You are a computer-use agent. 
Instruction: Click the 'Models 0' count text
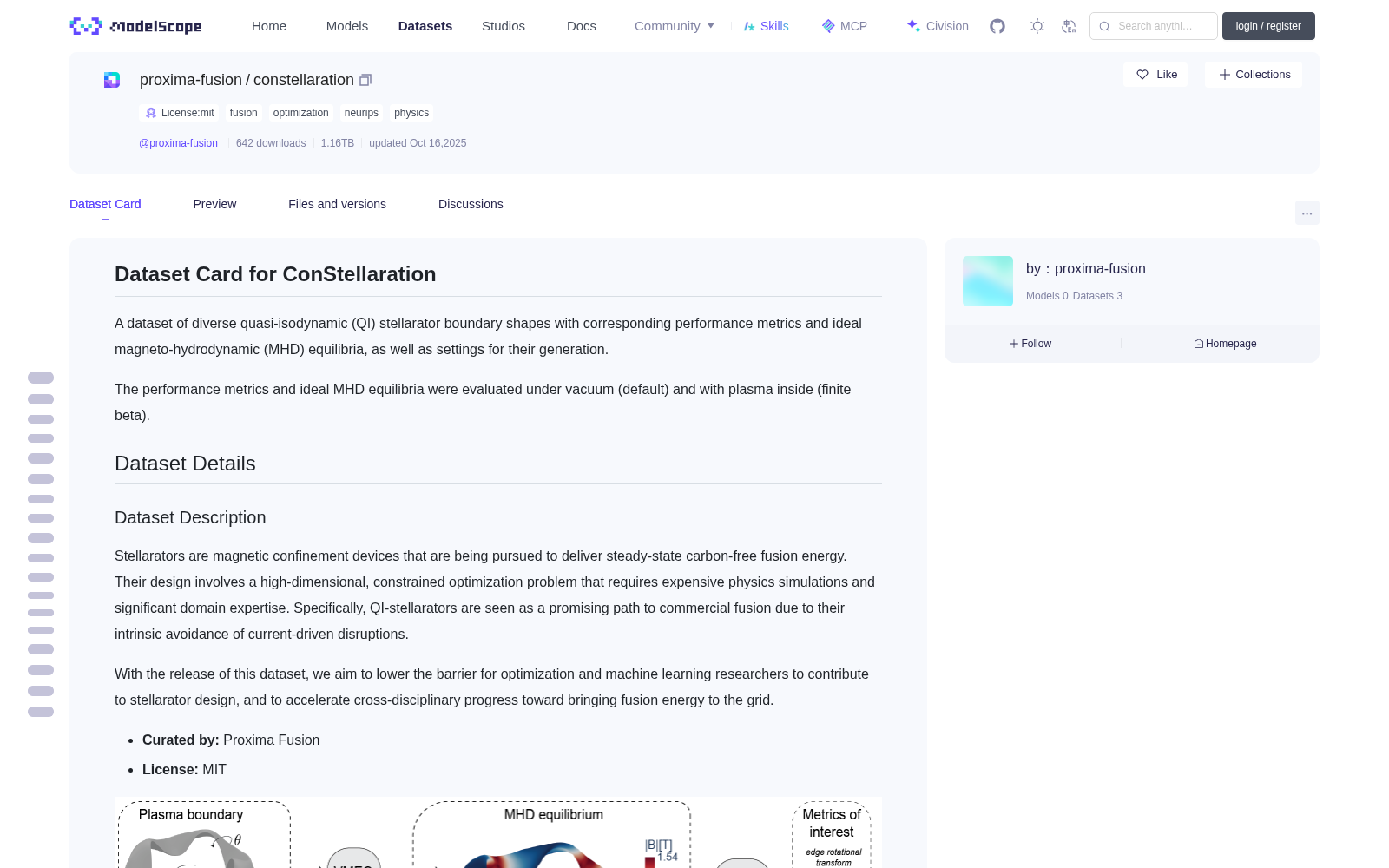1047,296
